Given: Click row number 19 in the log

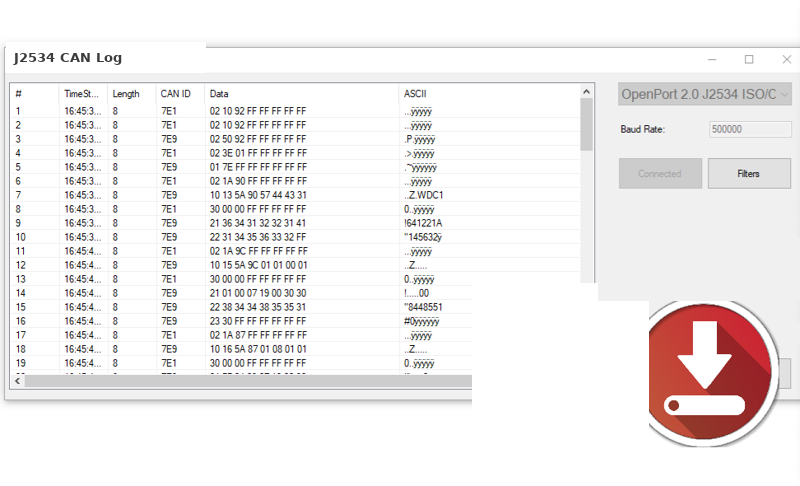Looking at the screenshot, I should coord(20,363).
